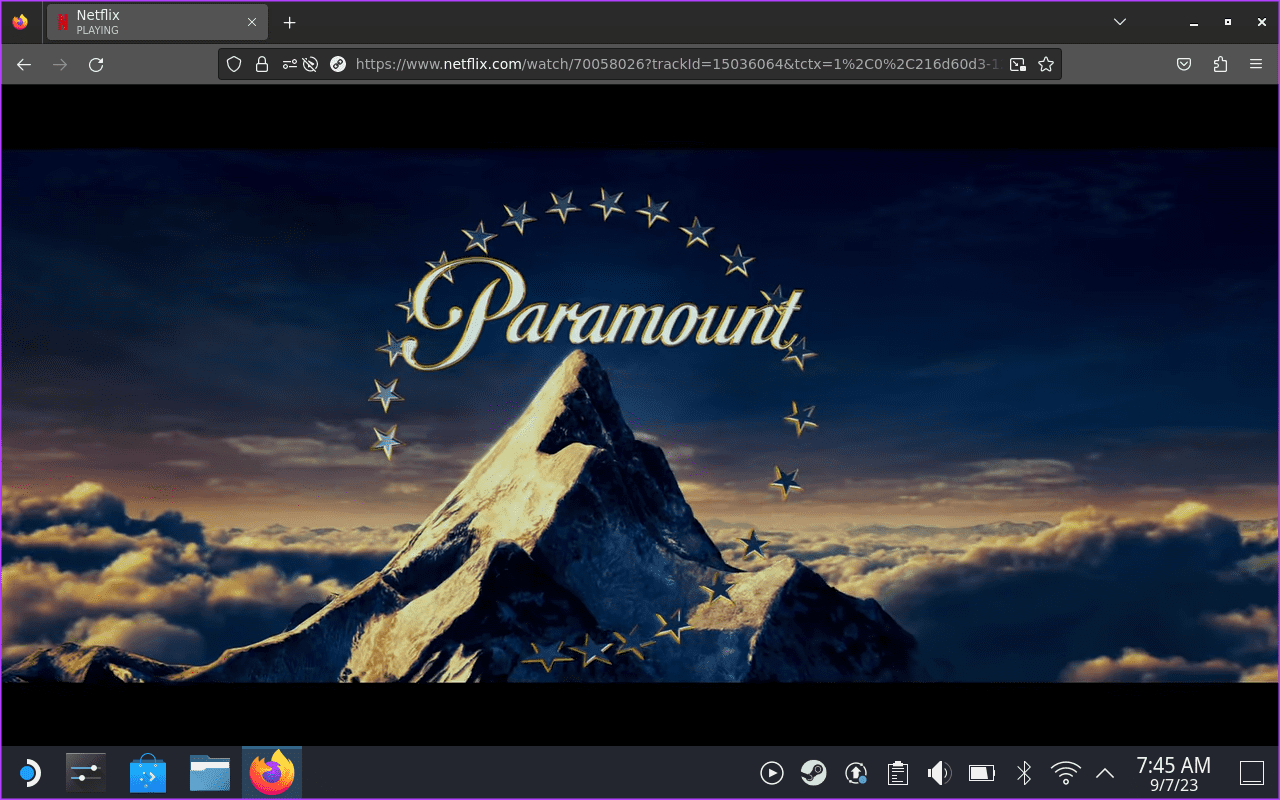Click the clipboard manager tray icon
Screen dimensions: 1280x800
click(x=898, y=772)
